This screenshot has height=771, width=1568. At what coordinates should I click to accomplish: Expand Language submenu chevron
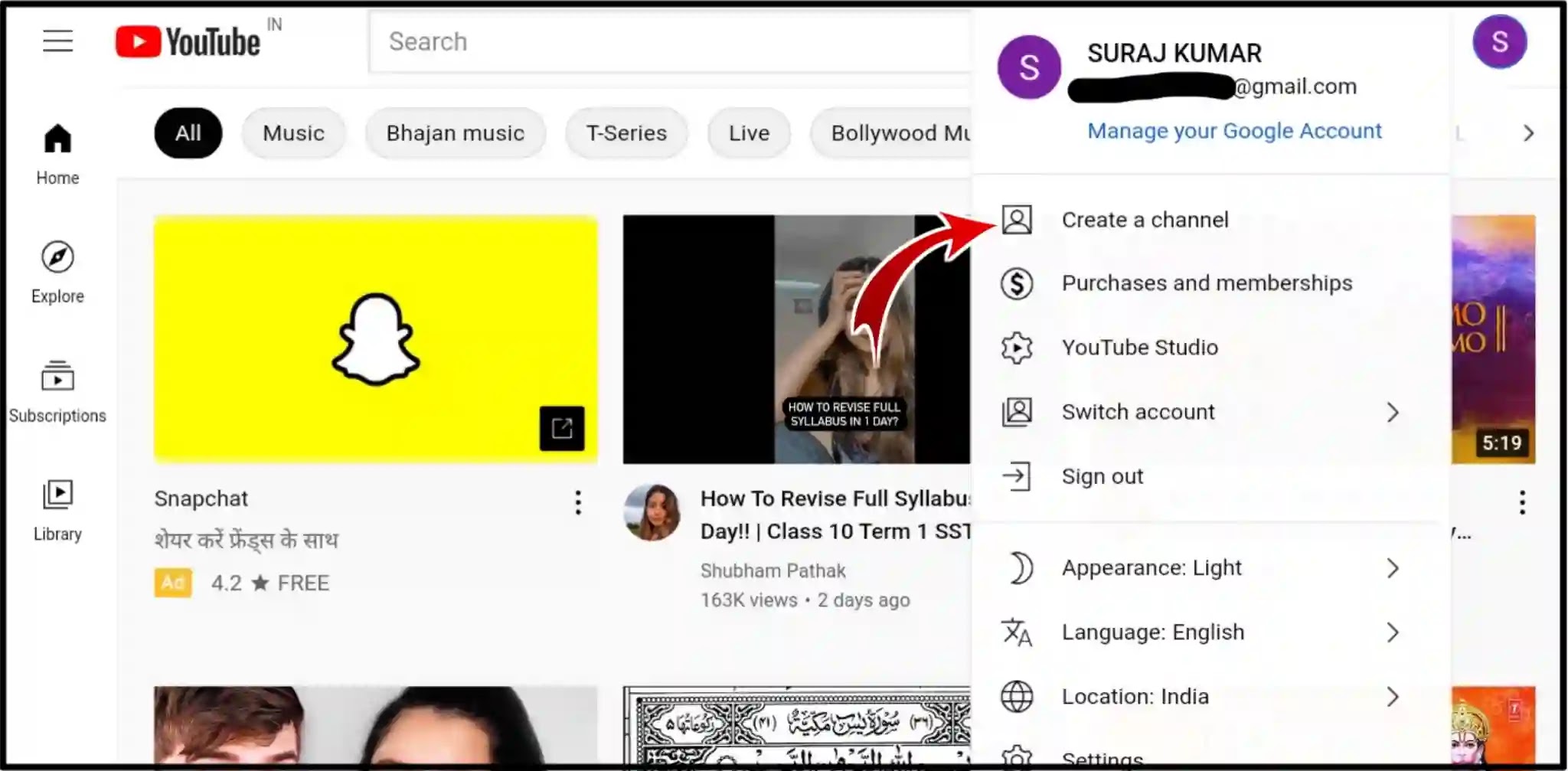click(1393, 632)
